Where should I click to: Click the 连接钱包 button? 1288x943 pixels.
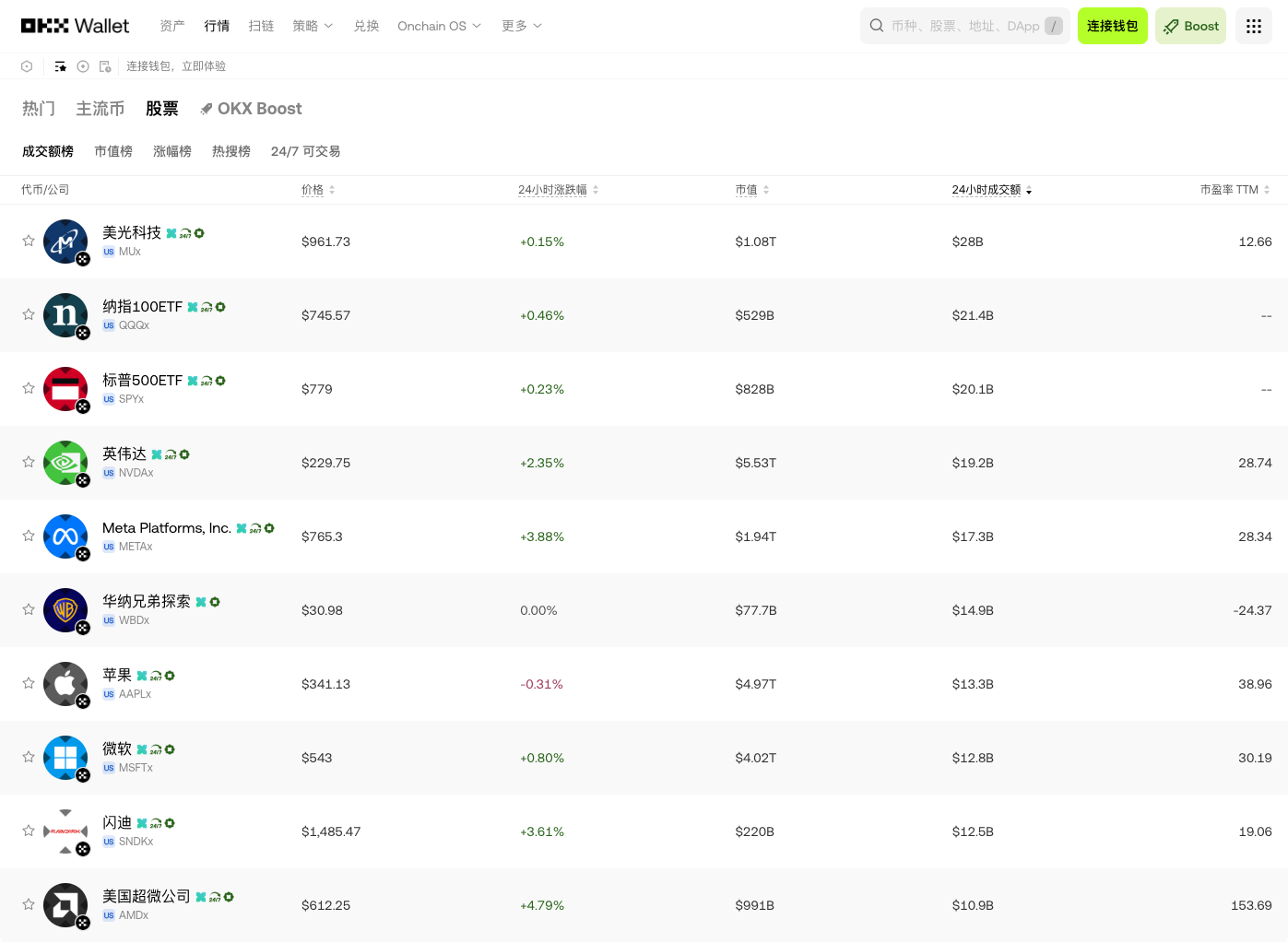[x=1113, y=26]
